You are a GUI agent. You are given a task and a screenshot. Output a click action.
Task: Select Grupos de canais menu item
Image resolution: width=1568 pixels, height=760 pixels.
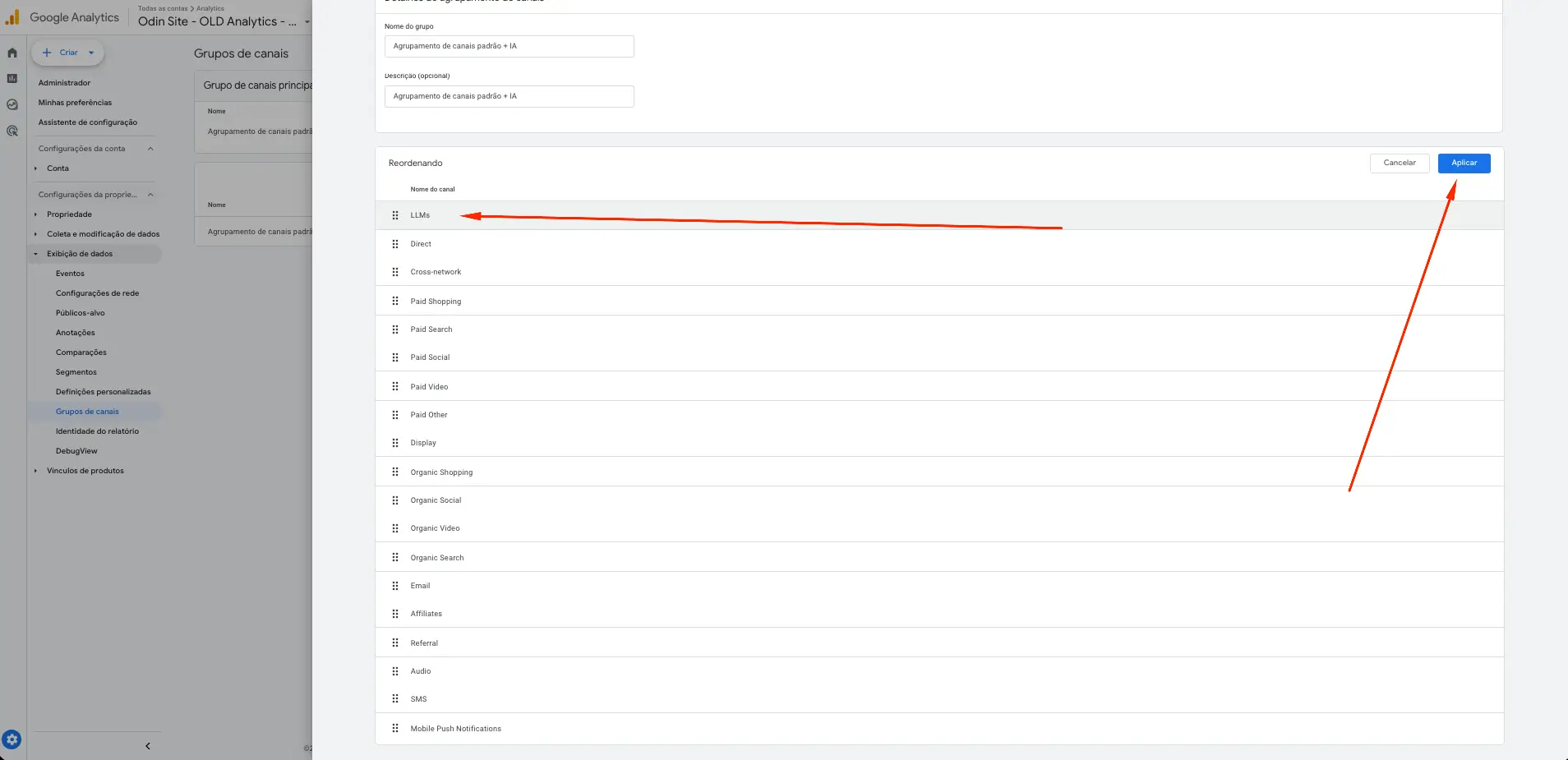pyautogui.click(x=87, y=412)
